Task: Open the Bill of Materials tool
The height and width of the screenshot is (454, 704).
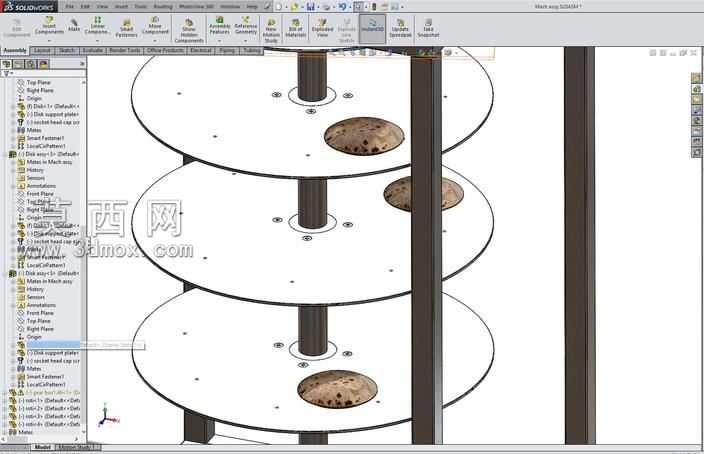Action: click(296, 29)
